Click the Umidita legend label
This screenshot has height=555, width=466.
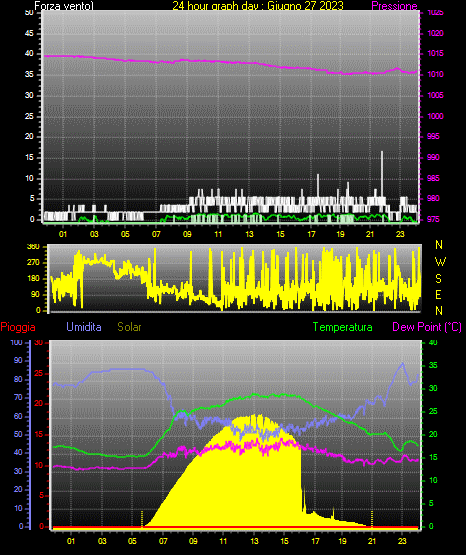point(84,327)
